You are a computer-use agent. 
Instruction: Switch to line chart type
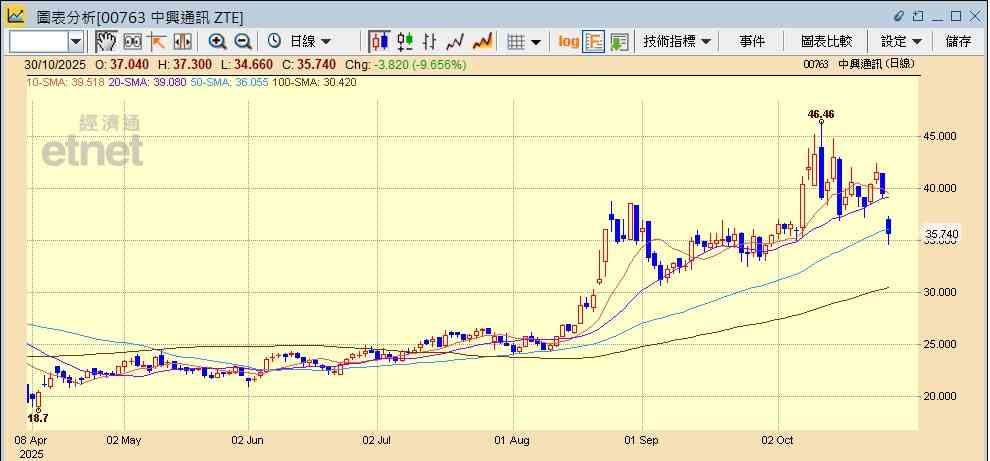point(456,41)
